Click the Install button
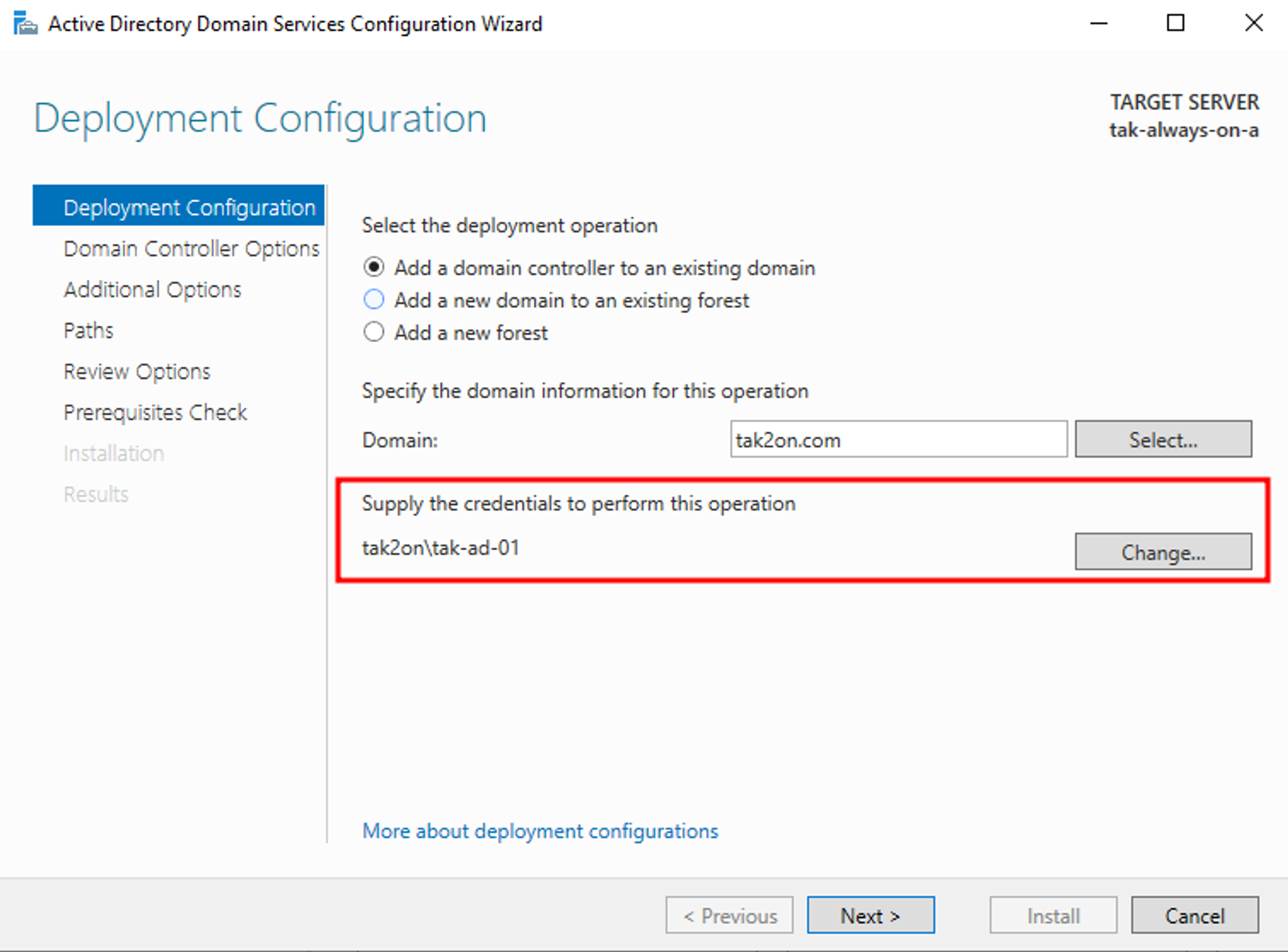The height and width of the screenshot is (952, 1288). (1053, 915)
